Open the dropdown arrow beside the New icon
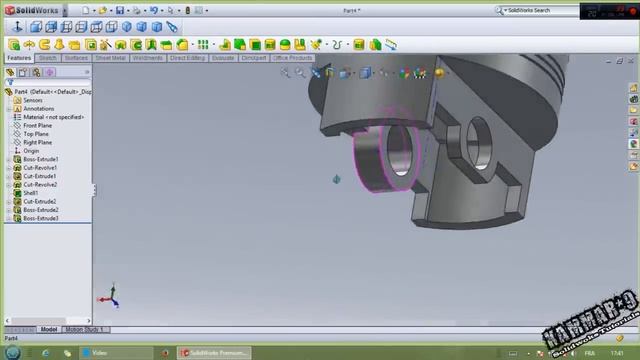 tap(94, 11)
